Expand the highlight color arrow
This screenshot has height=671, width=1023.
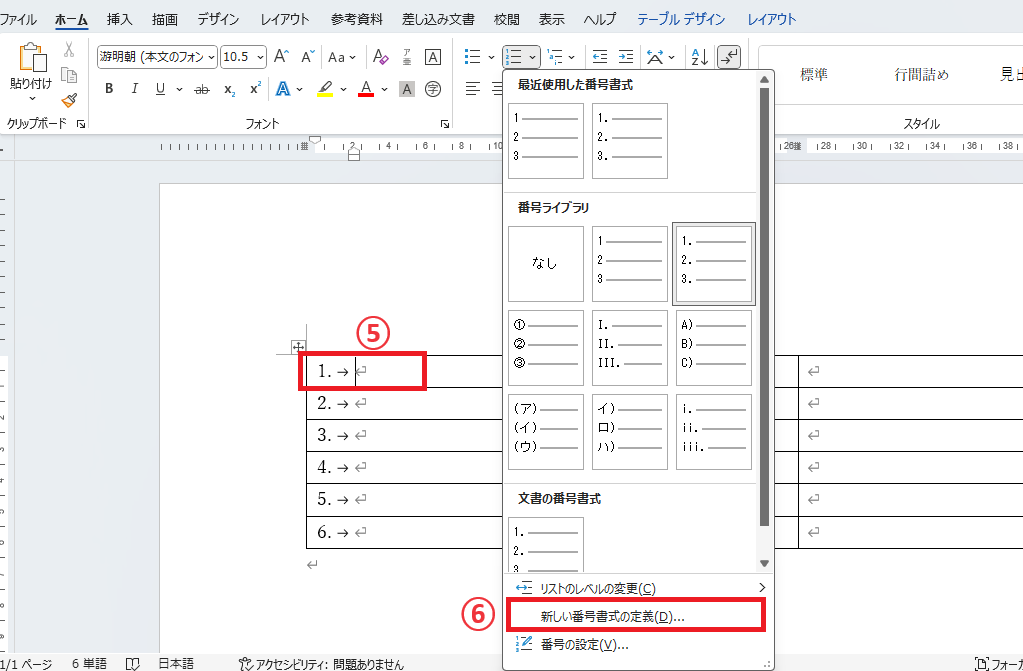click(x=342, y=89)
